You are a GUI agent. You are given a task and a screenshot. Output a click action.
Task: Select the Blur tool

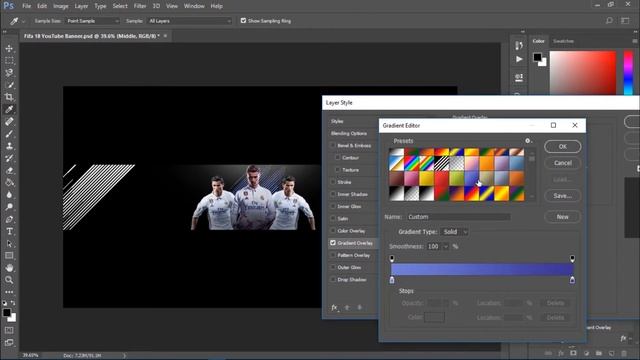(9, 195)
